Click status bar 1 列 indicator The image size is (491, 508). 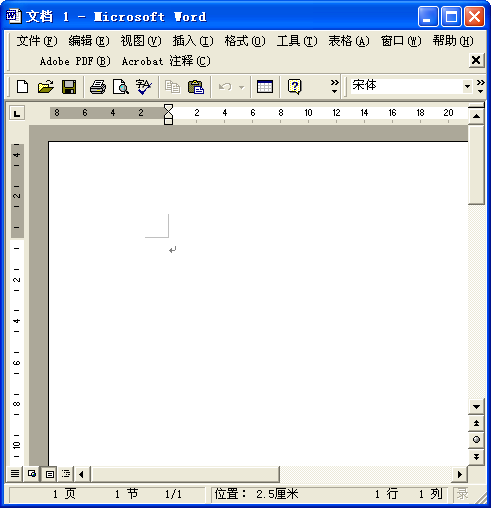[x=431, y=494]
